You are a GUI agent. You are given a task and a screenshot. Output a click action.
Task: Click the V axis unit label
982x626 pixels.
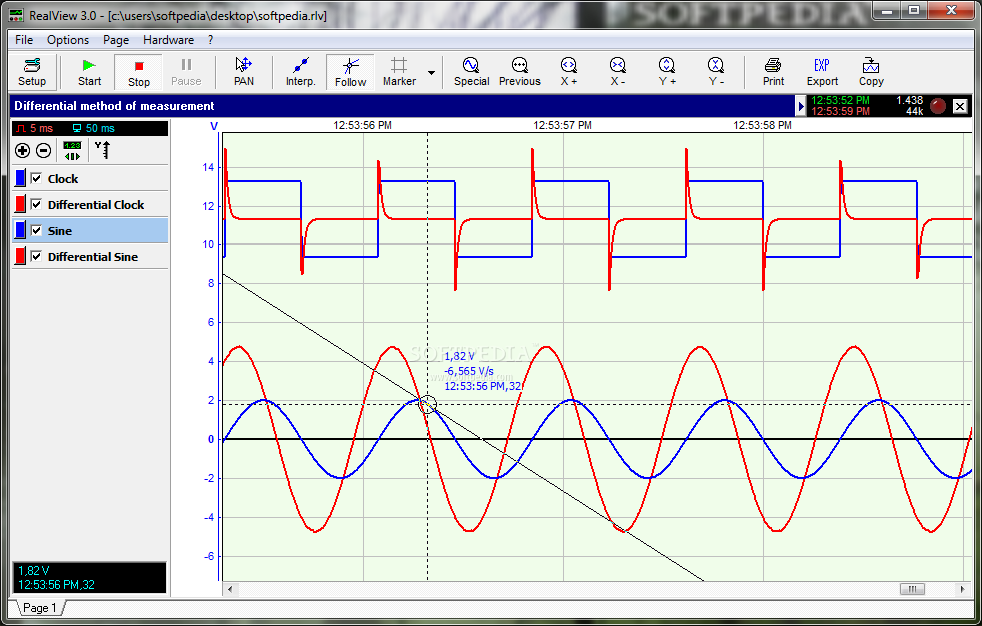[214, 126]
